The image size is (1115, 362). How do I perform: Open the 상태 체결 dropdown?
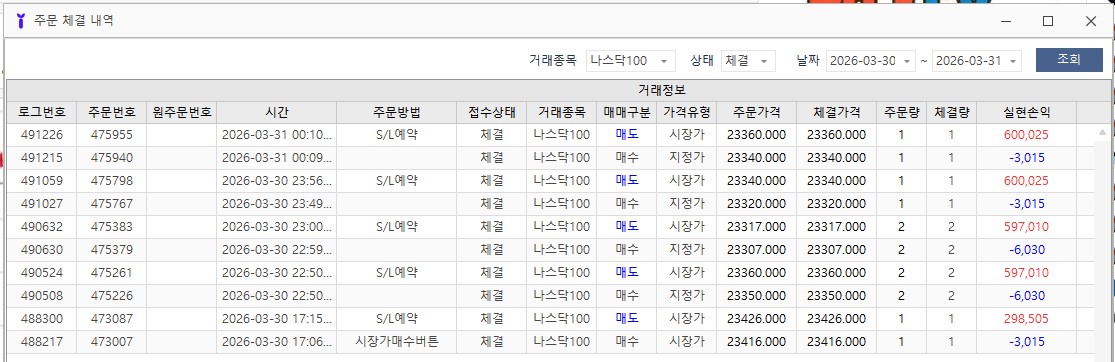click(748, 61)
